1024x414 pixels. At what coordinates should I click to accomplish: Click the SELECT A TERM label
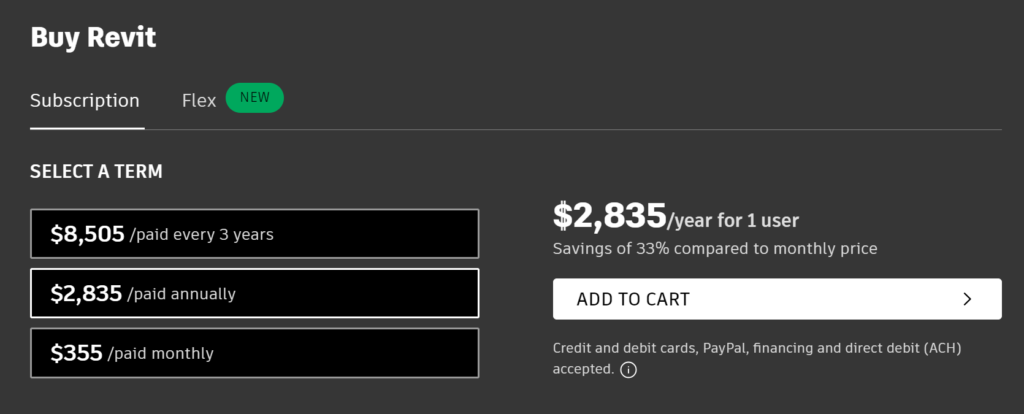click(96, 172)
